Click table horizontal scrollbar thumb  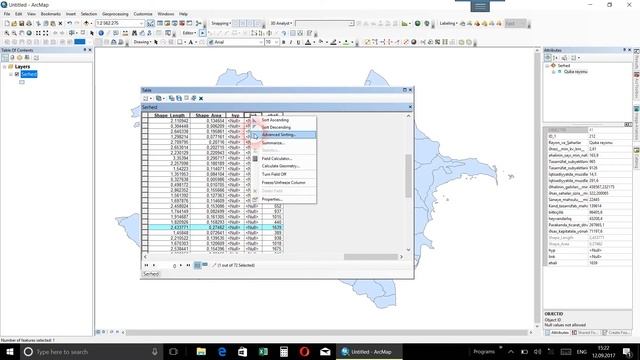pyautogui.click(x=371, y=257)
